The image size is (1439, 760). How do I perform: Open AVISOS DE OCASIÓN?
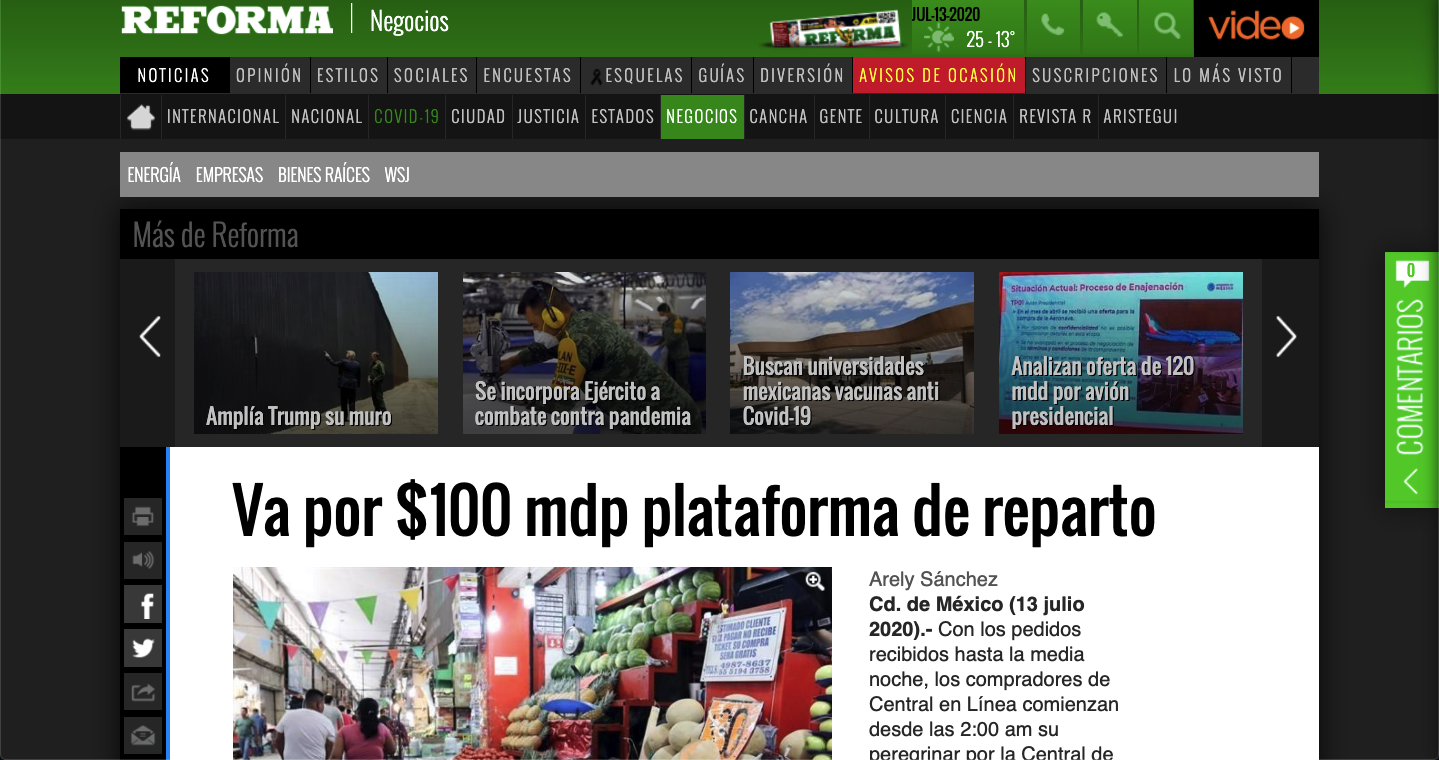click(x=938, y=75)
